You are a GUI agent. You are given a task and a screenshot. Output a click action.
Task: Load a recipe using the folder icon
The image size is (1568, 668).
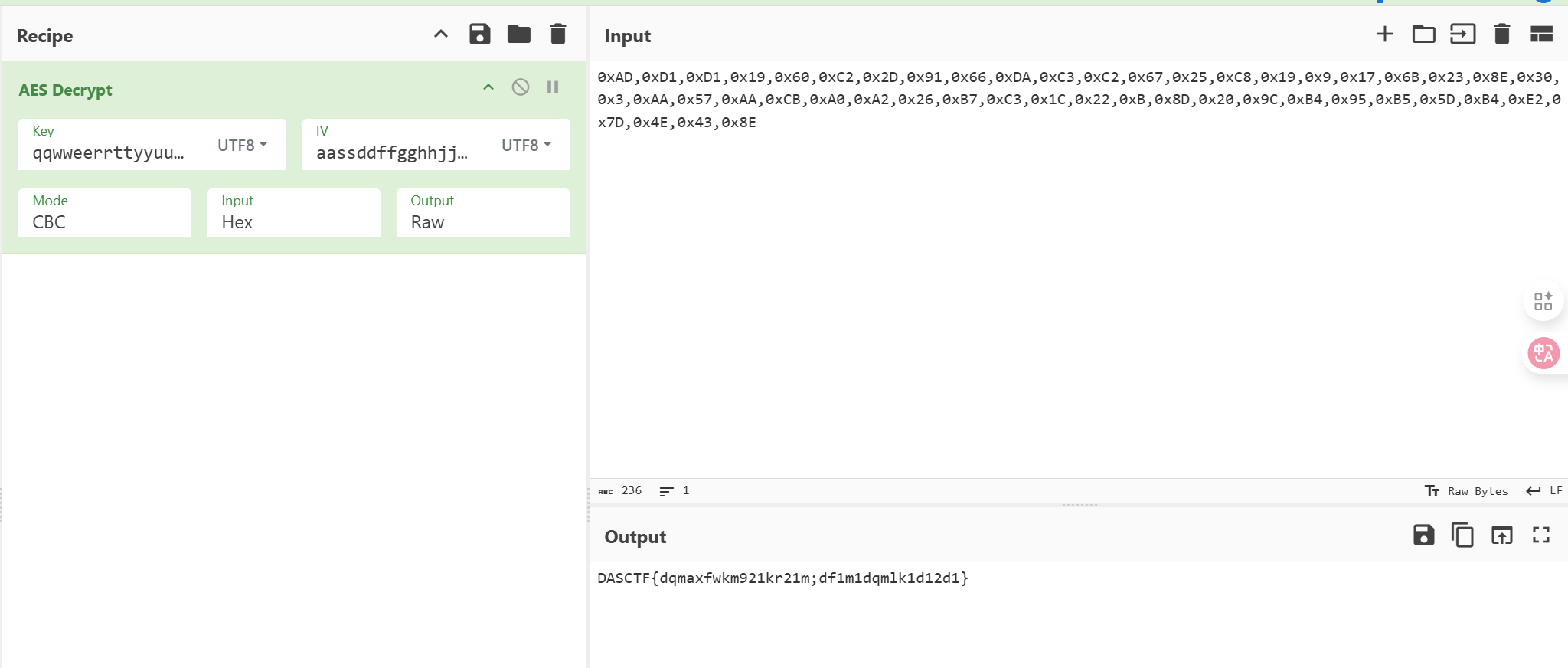point(519,34)
